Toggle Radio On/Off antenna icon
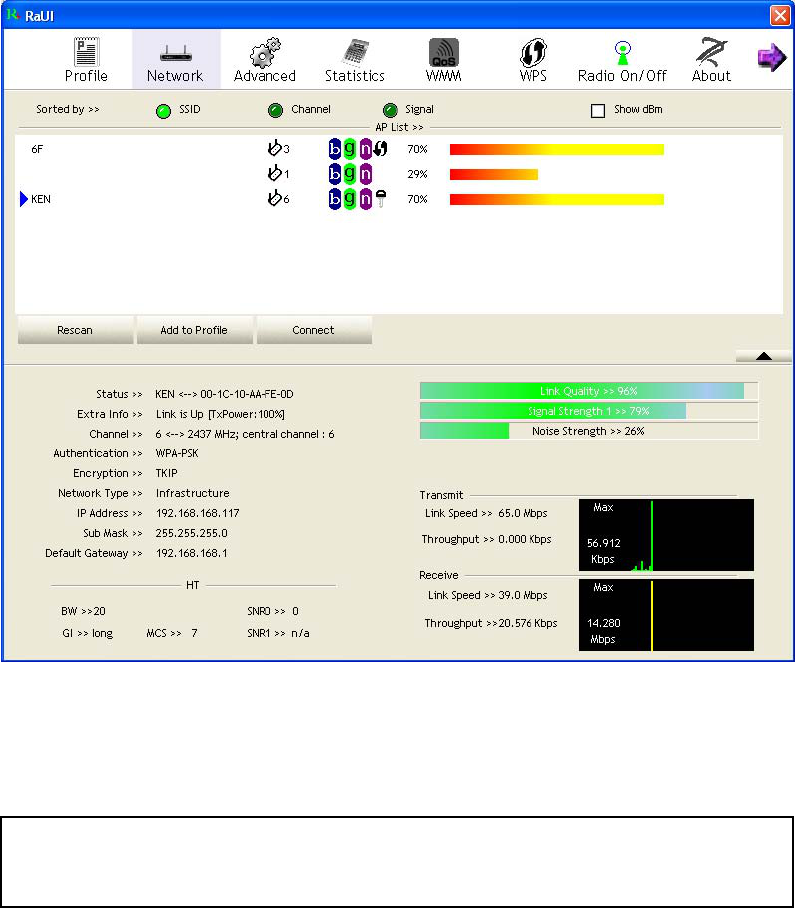The width and height of the screenshot is (795, 908). [622, 53]
